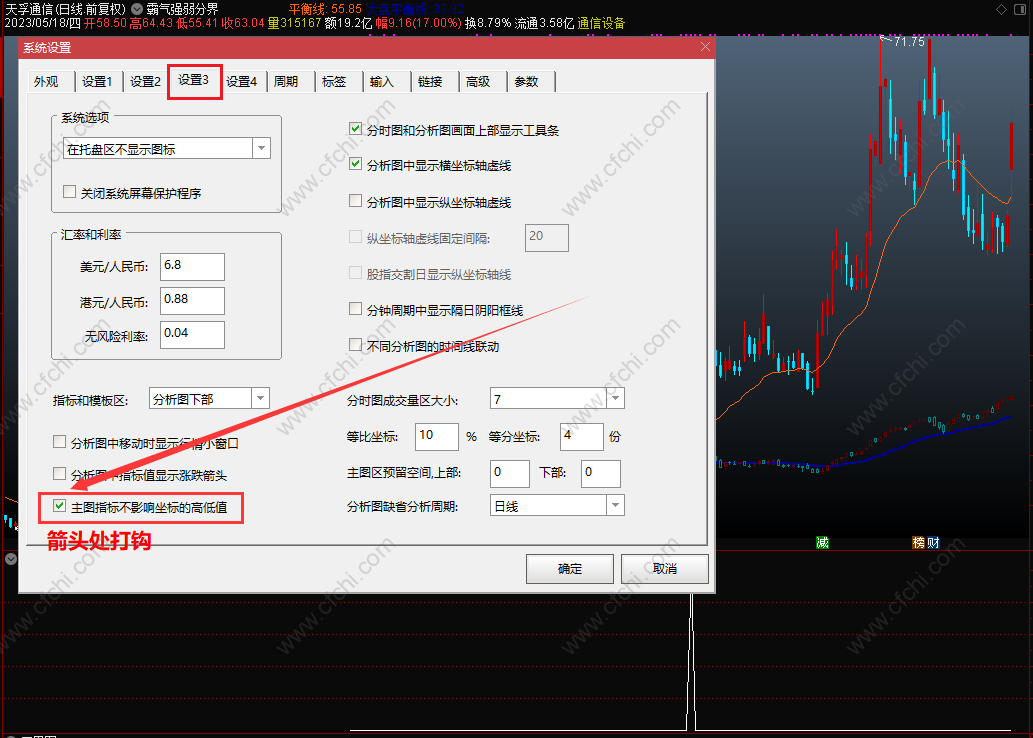Switch to the 高级 tab
Viewport: 1033px width, 738px height.
click(x=478, y=82)
